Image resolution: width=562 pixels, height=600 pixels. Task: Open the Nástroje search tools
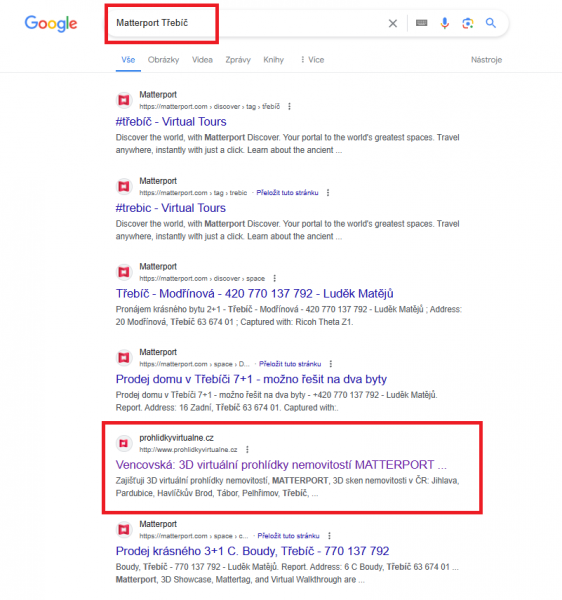coord(486,60)
